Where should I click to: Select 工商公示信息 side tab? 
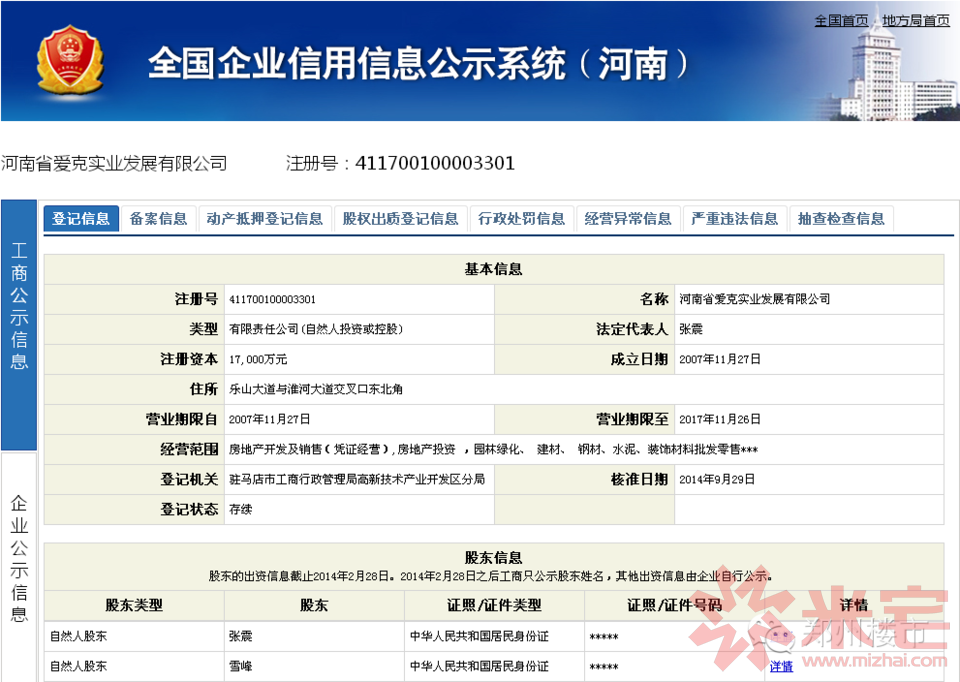(x=19, y=324)
